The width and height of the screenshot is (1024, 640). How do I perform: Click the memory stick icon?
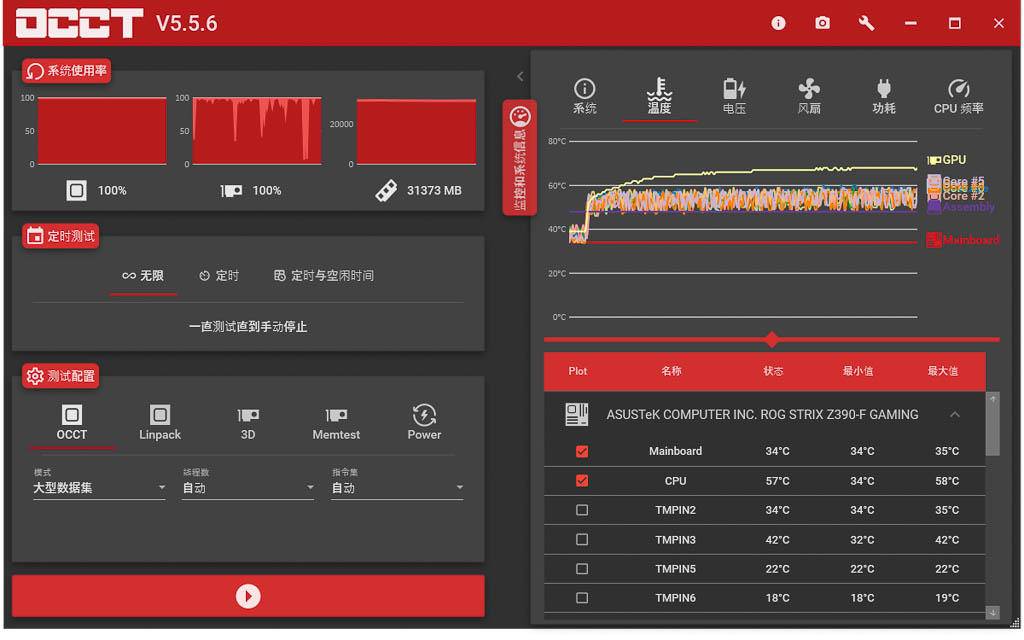386,191
